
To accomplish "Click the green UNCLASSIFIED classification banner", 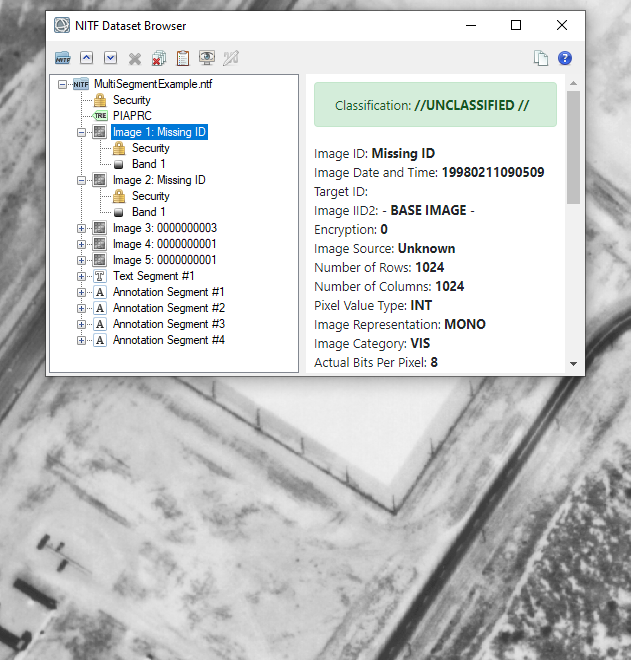I will (435, 105).
